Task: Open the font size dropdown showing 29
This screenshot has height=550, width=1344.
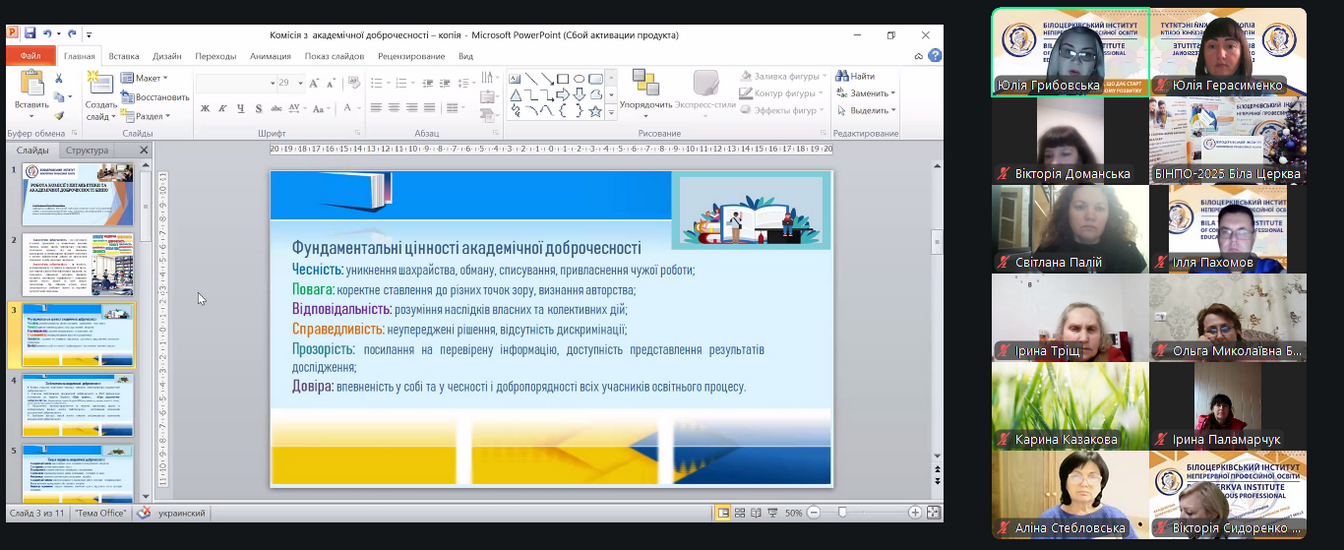Action: click(x=298, y=83)
